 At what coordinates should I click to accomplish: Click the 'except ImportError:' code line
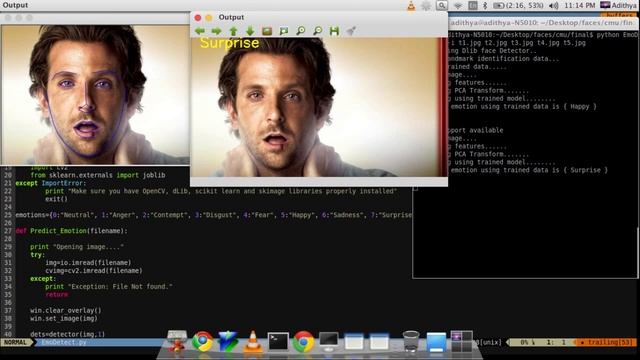coord(51,183)
